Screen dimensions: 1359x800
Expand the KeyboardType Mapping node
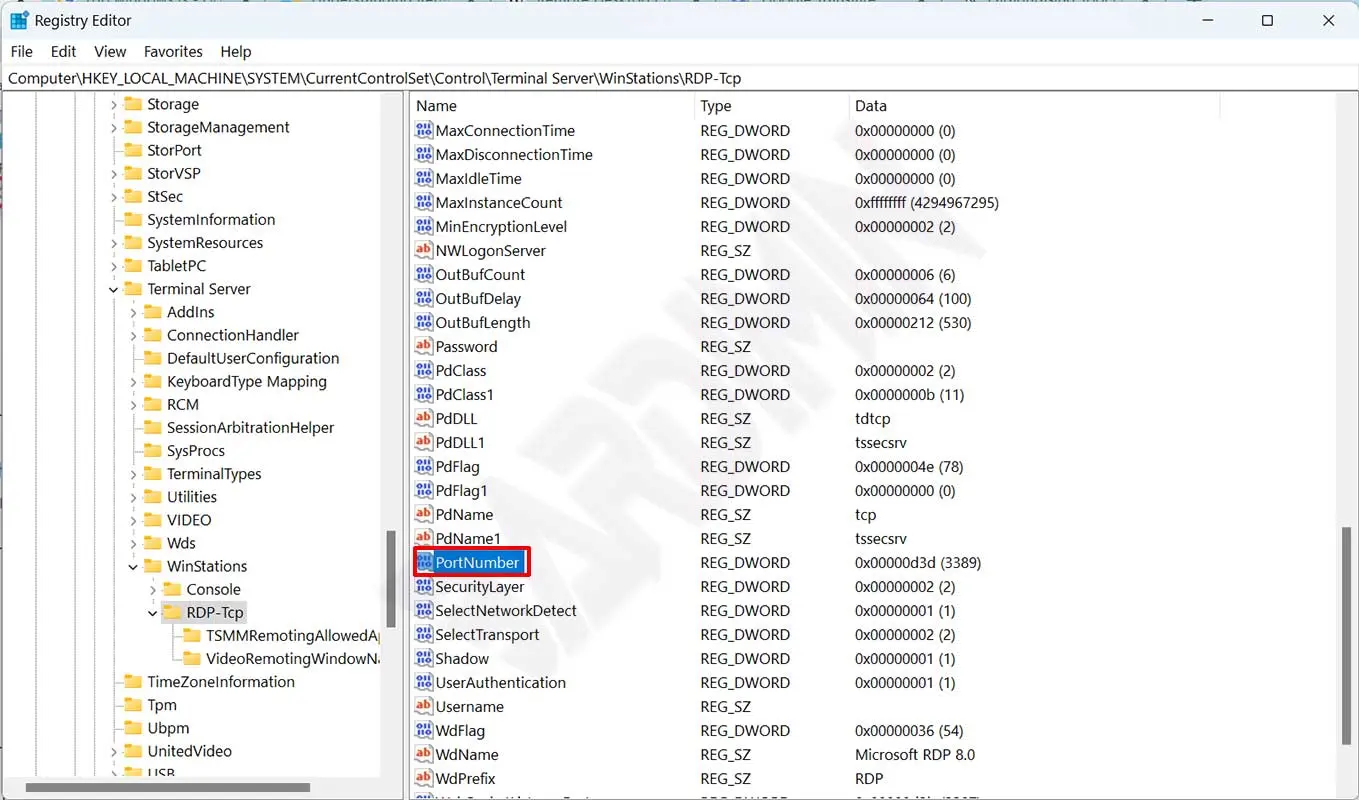133,382
